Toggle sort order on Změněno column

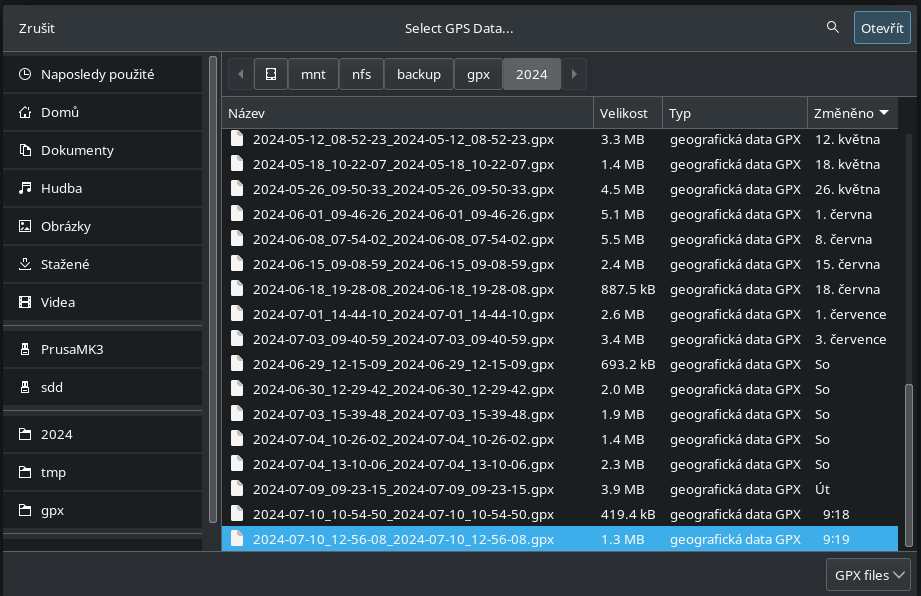[851, 113]
